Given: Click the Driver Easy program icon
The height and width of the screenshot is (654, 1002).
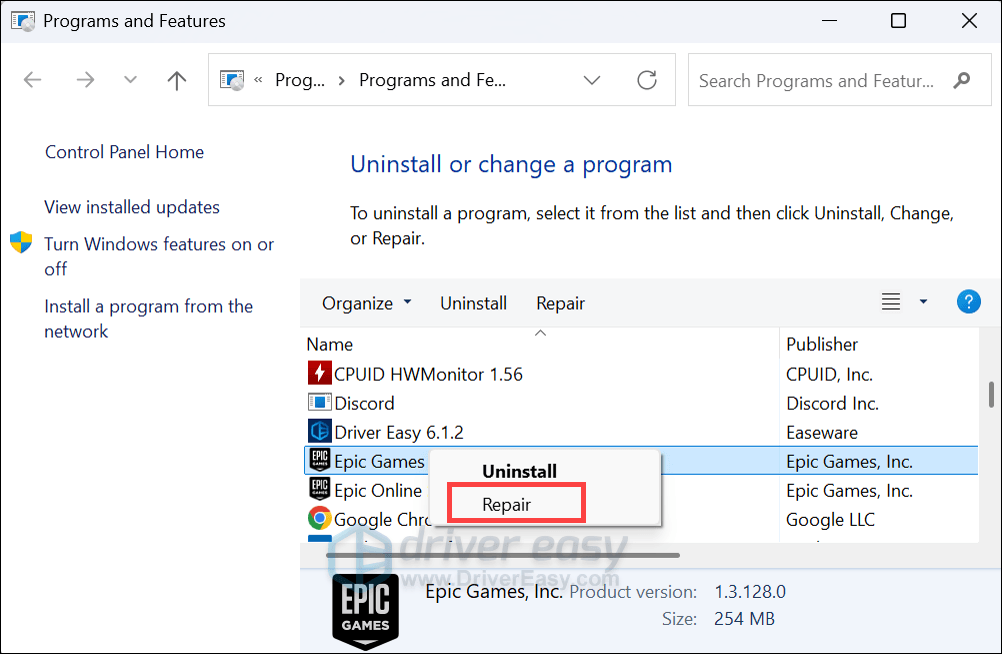Looking at the screenshot, I should [318, 432].
